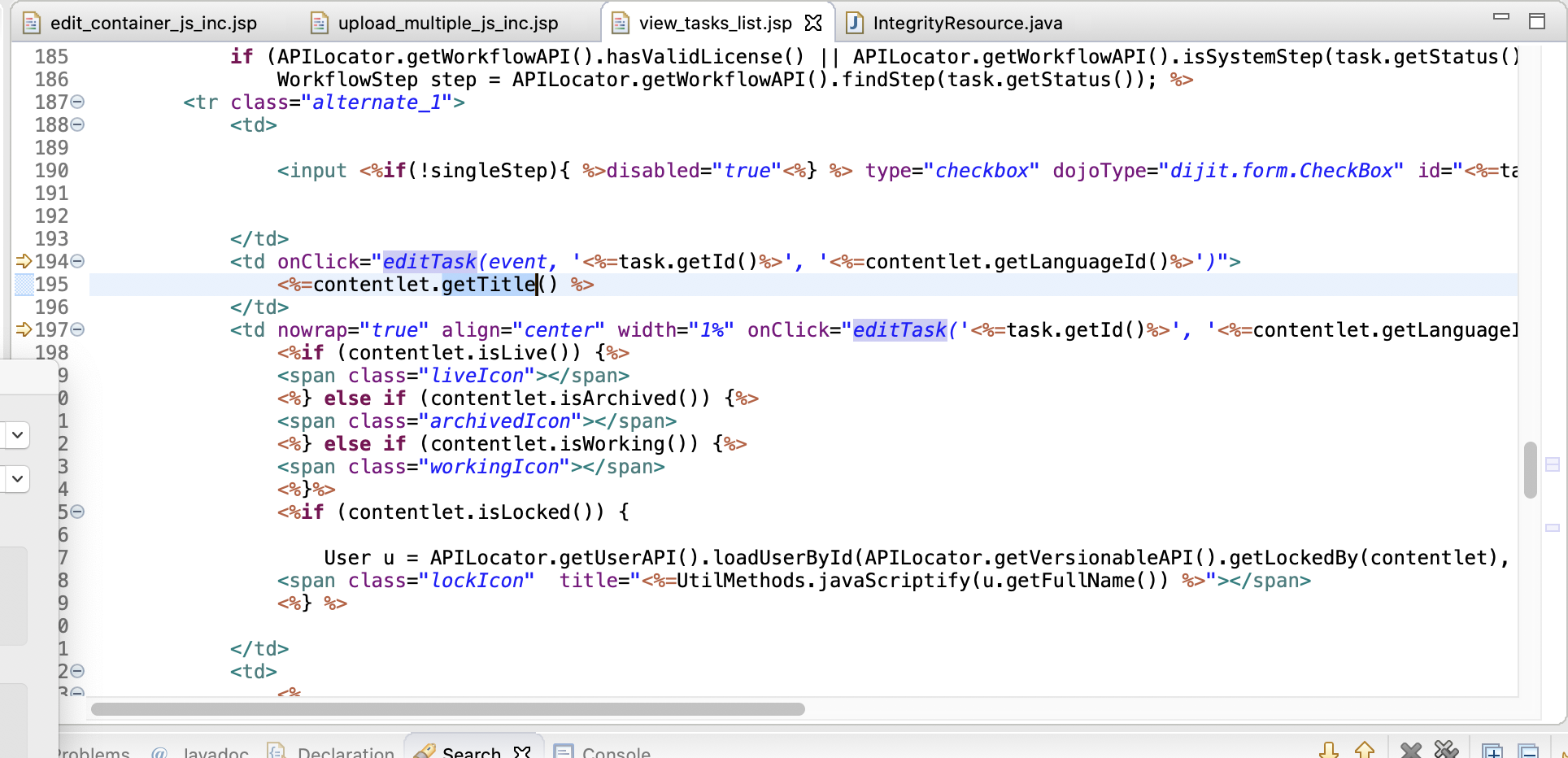Collapse the code fold at line 187

click(77, 102)
